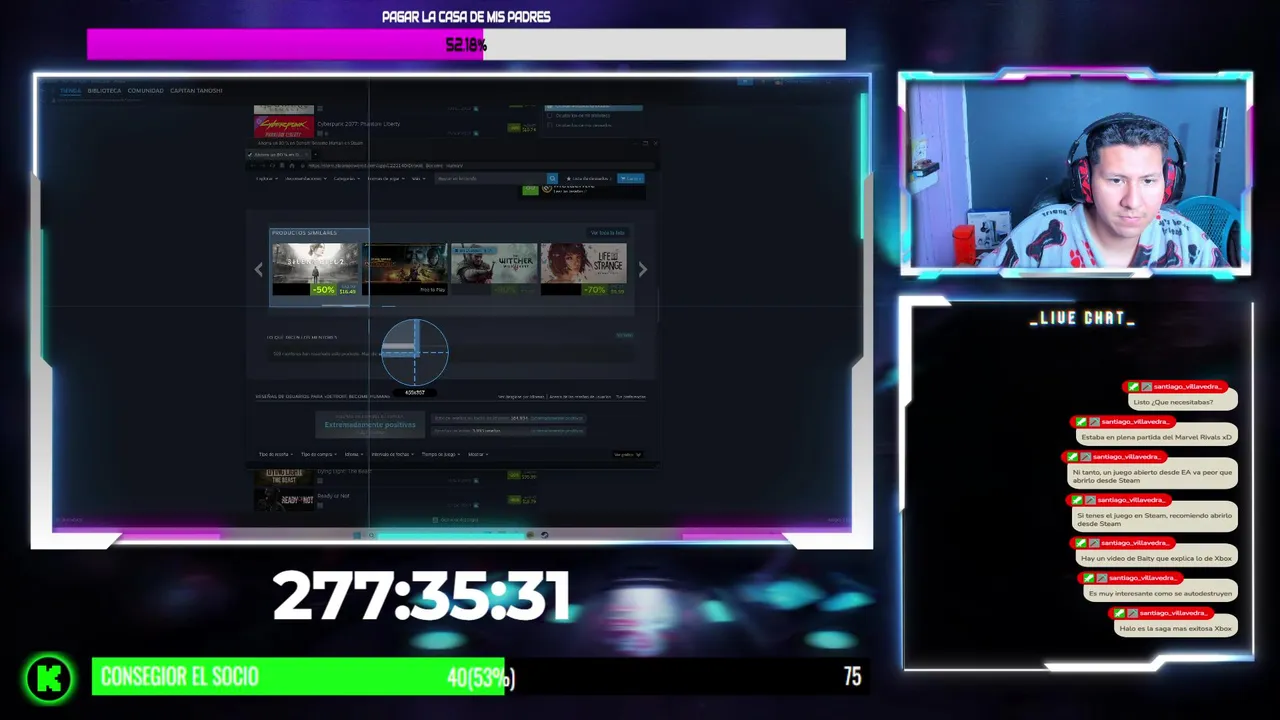Viewport: 1280px width, 720px height.
Task: Open Lista de deseados link
Action: coord(588,179)
